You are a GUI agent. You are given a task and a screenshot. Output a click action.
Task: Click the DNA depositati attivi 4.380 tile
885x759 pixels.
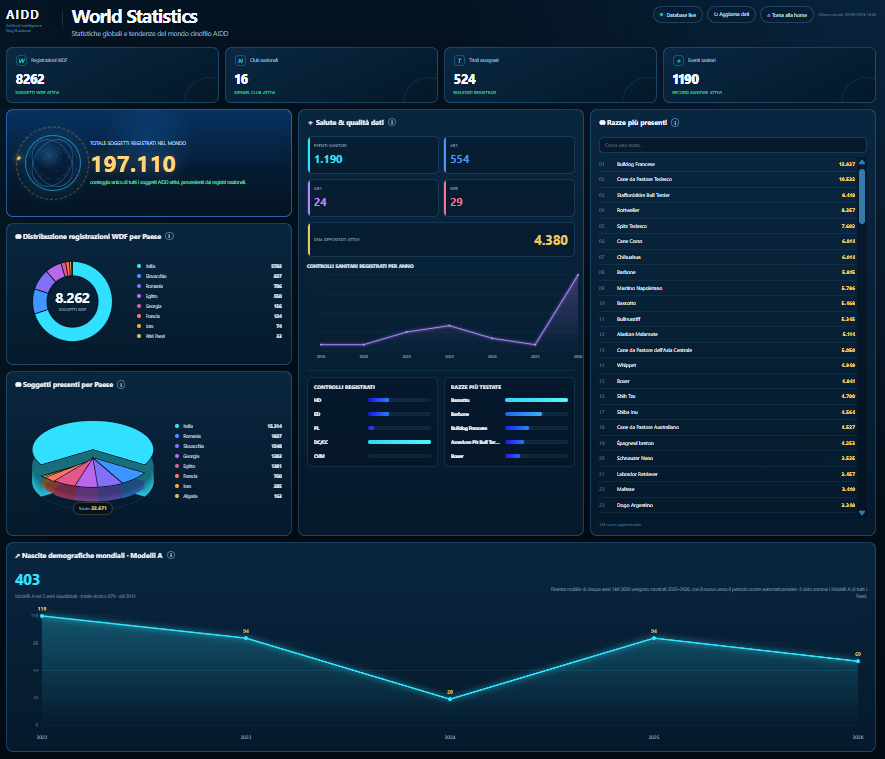pyautogui.click(x=441, y=239)
